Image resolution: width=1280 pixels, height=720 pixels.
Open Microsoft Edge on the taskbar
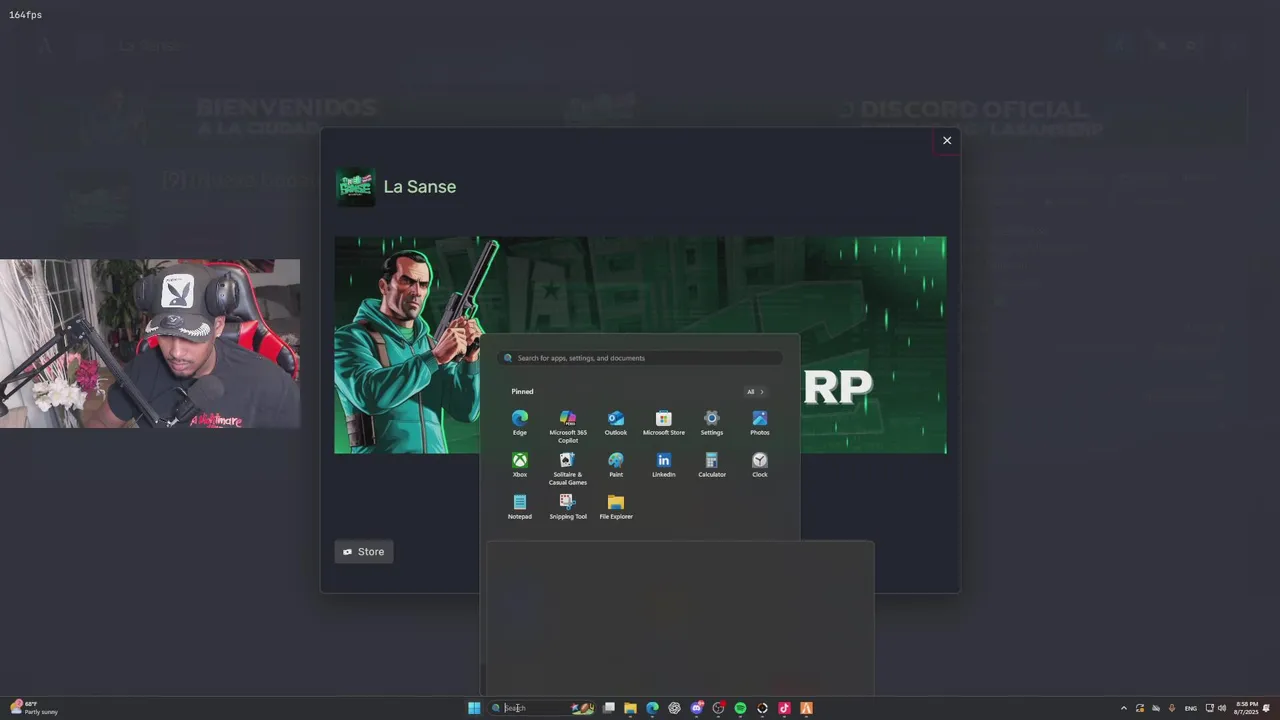652,708
